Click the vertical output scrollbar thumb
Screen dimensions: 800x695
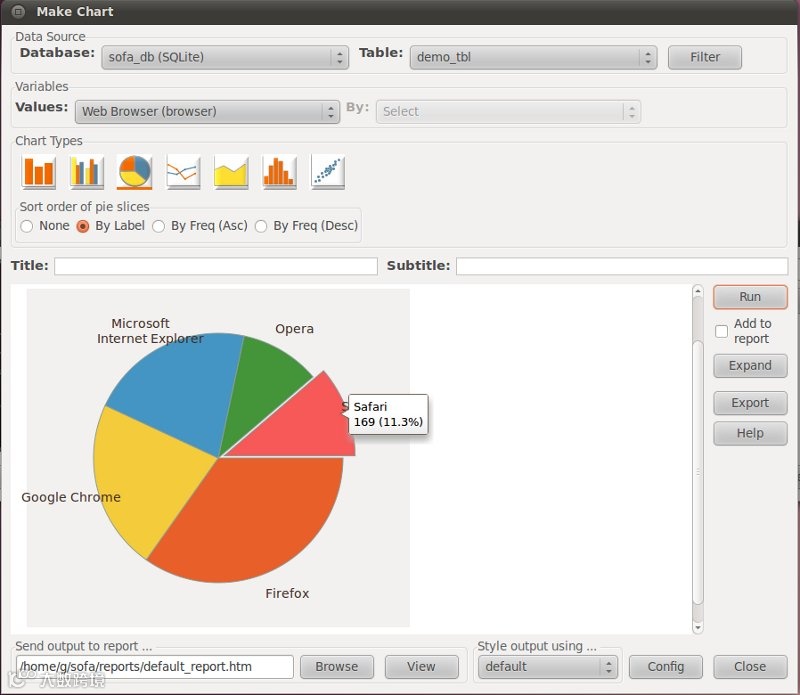697,472
